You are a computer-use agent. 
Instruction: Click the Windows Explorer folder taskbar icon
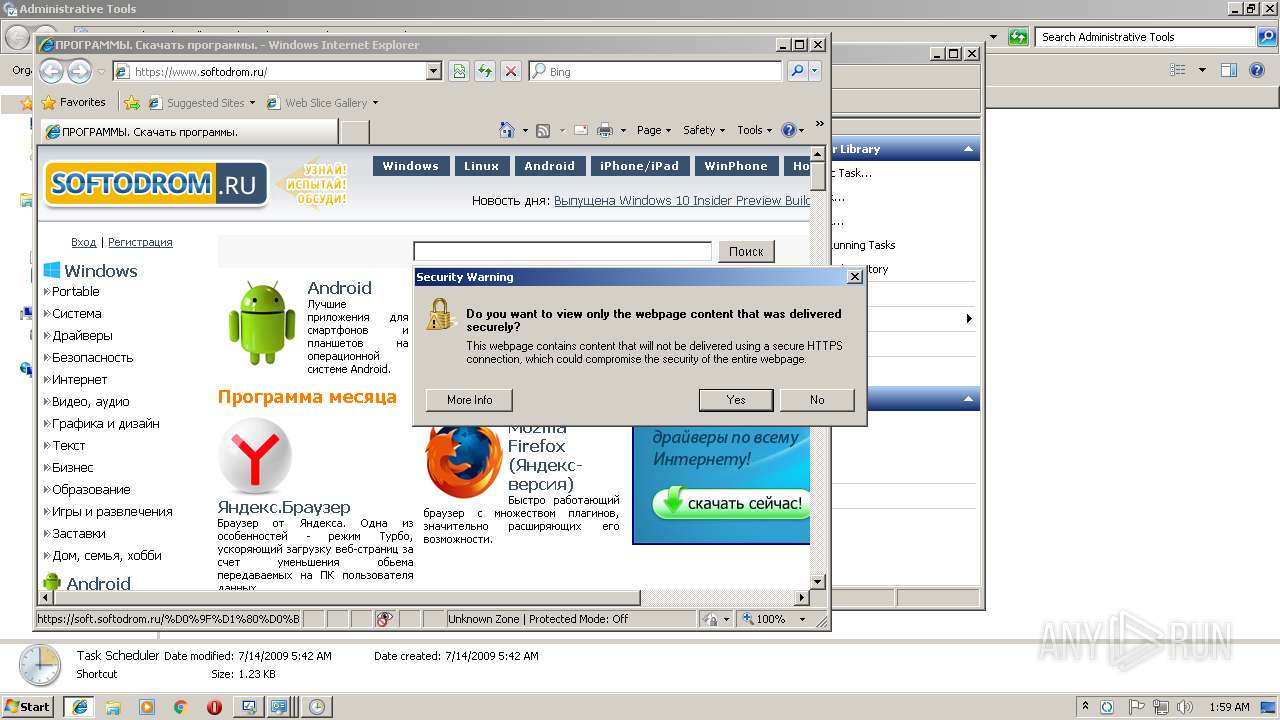pos(113,706)
